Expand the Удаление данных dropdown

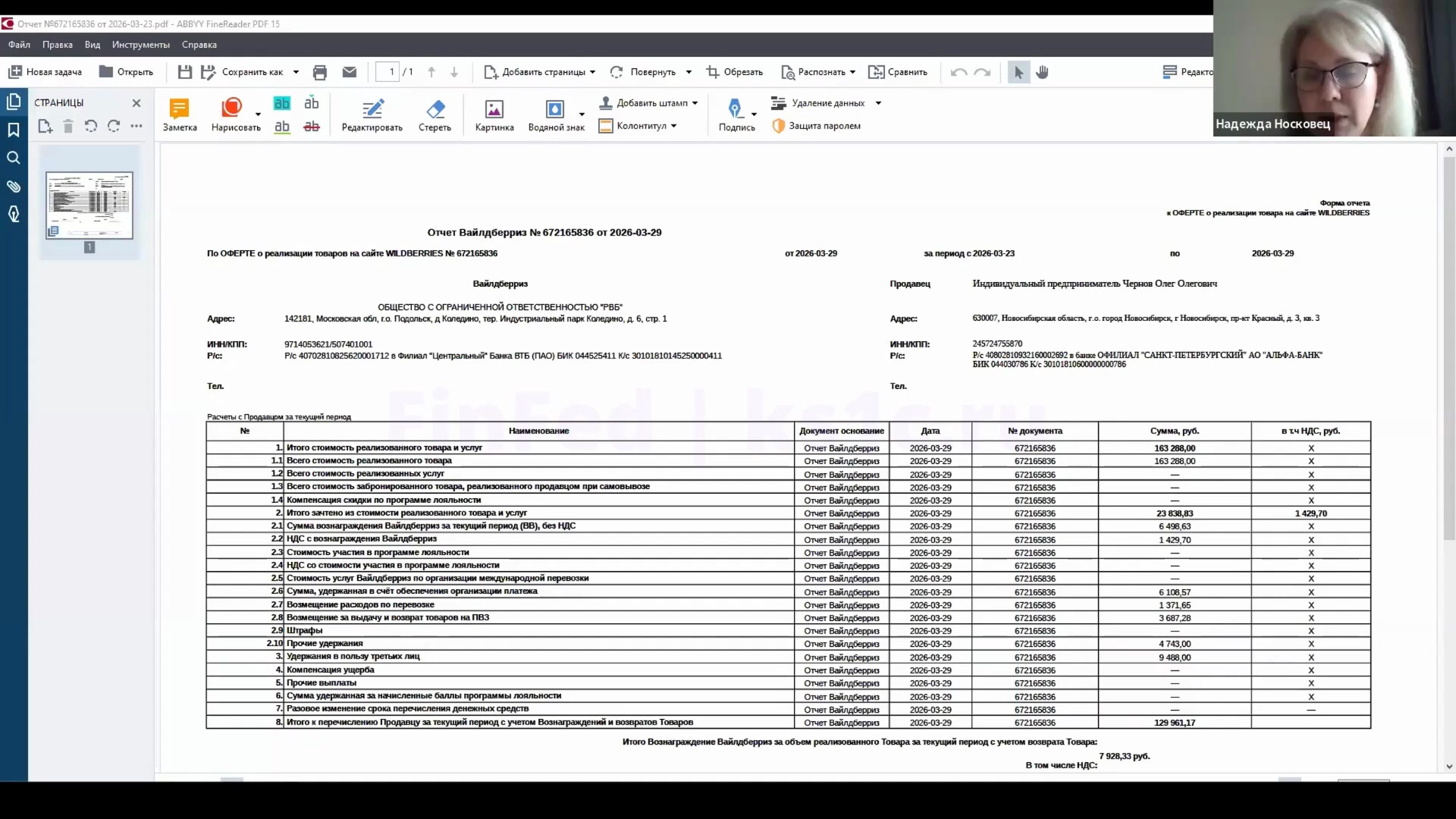coord(878,103)
